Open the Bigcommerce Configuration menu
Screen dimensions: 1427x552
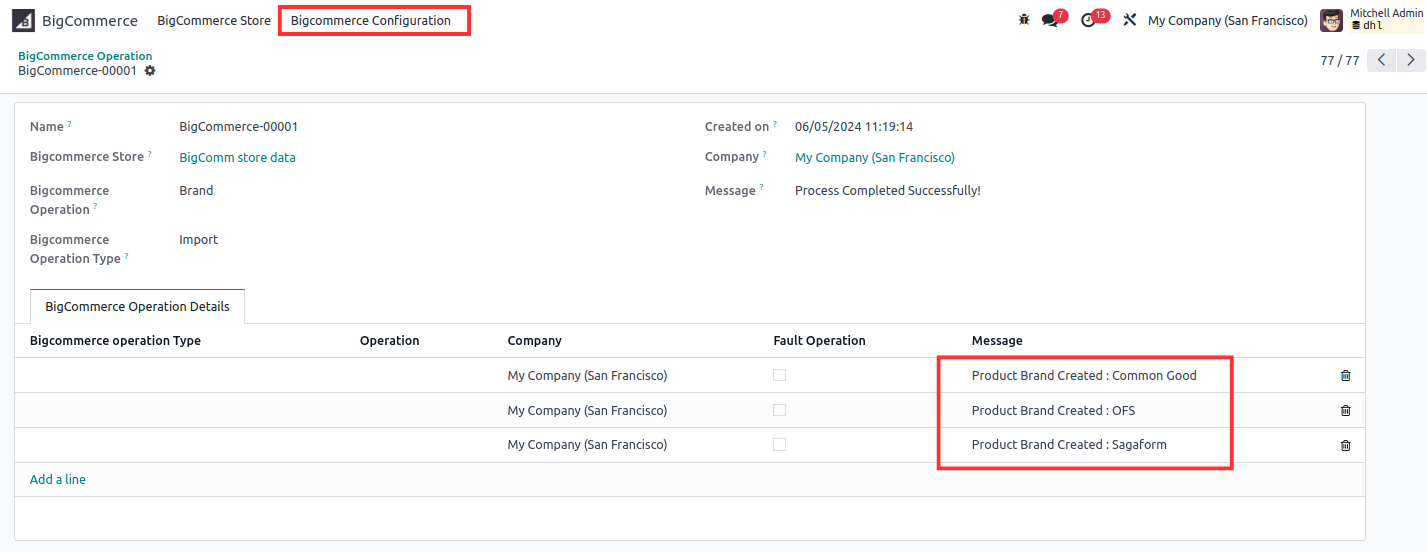(371, 20)
